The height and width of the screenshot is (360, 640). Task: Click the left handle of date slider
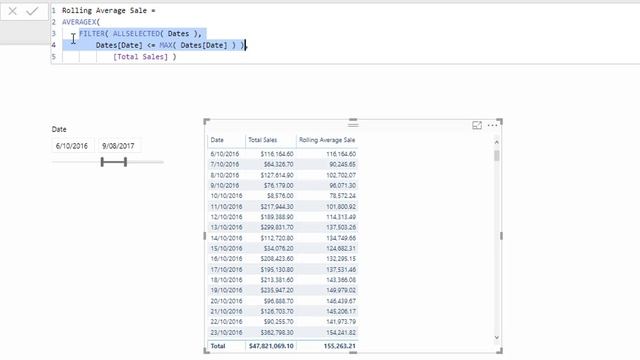pos(102,162)
